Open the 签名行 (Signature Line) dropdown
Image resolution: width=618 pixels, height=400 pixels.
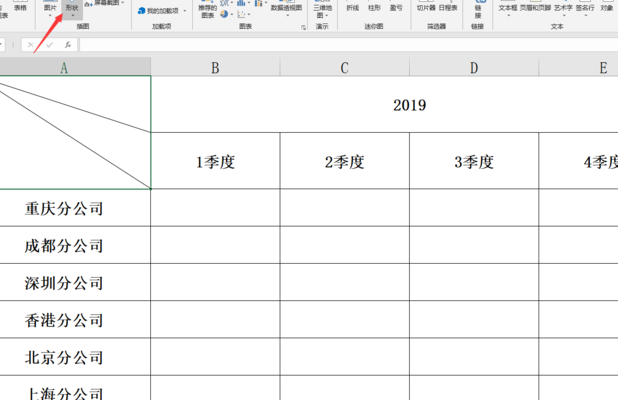pyautogui.click(x=585, y=9)
